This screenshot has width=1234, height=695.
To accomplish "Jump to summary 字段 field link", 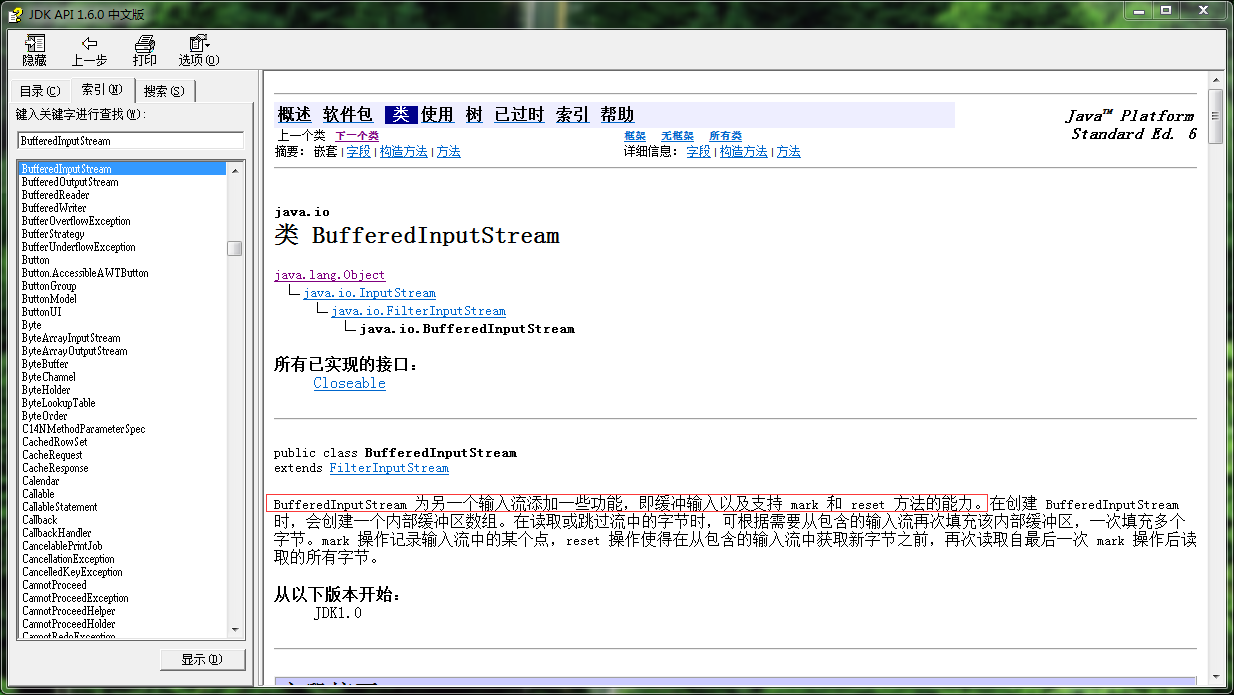I will (359, 152).
